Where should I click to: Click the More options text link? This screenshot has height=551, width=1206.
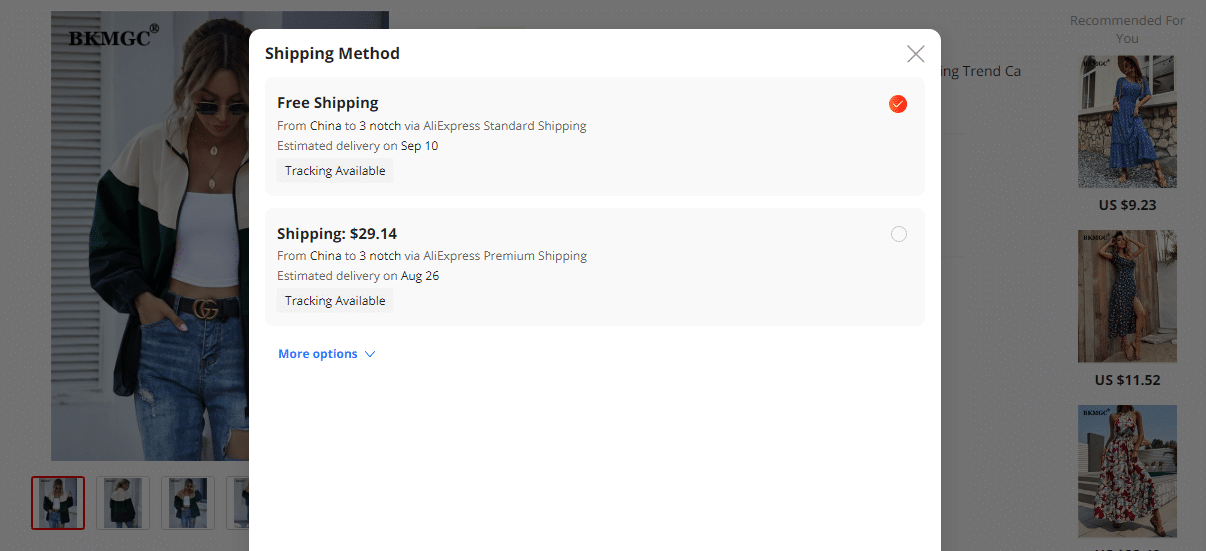(x=317, y=354)
